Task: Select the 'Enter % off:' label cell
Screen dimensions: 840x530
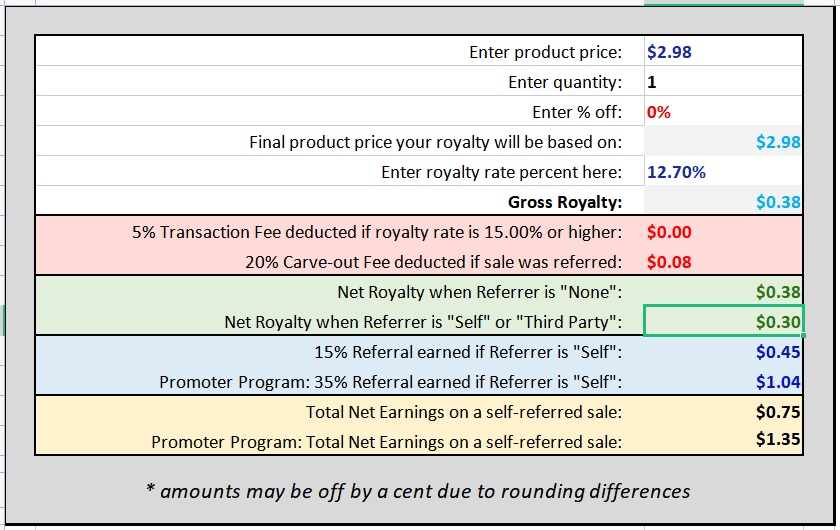Action: (340, 111)
